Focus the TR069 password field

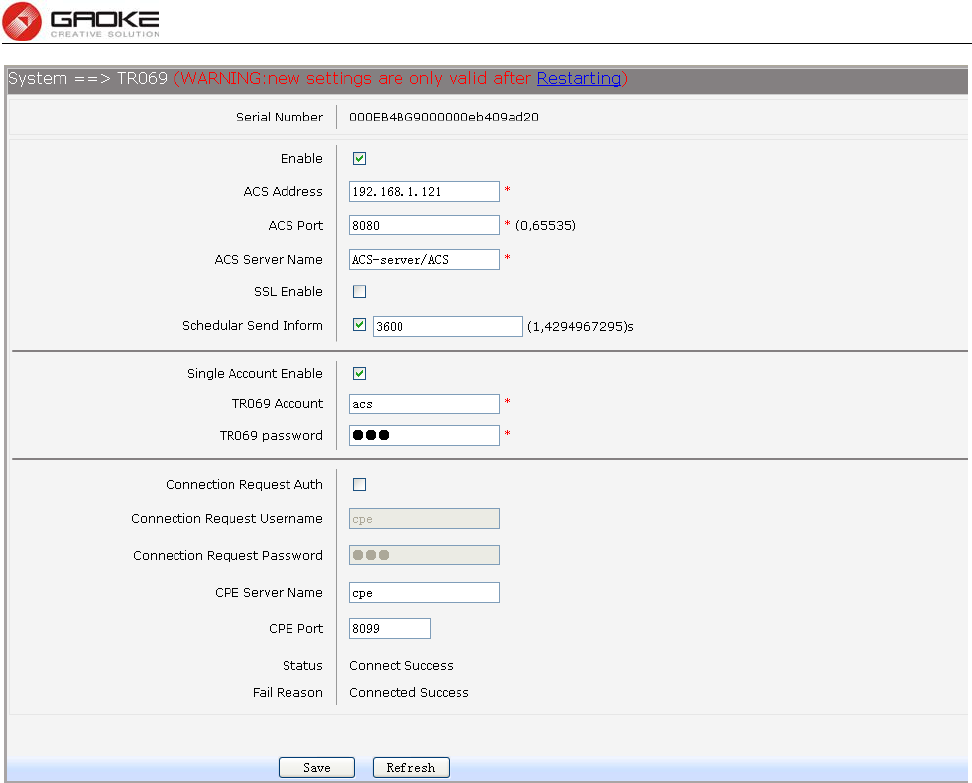(x=424, y=435)
